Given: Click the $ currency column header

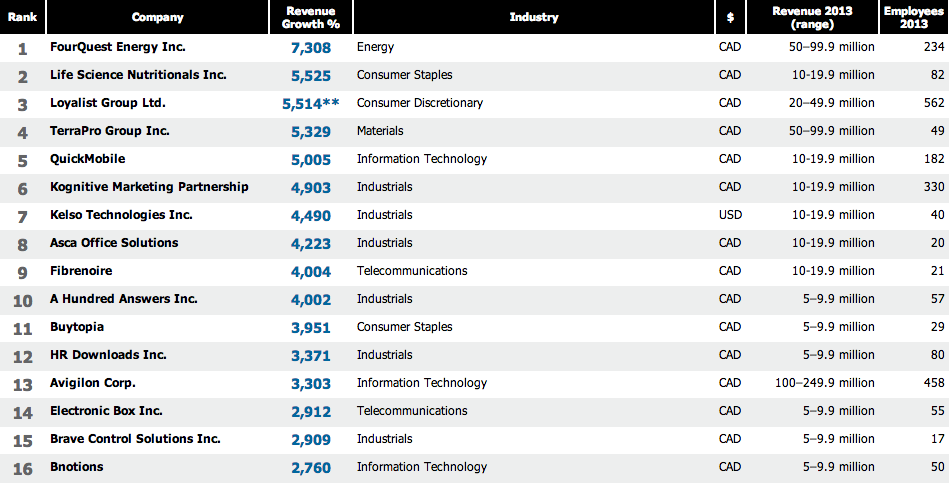Looking at the screenshot, I should (730, 17).
